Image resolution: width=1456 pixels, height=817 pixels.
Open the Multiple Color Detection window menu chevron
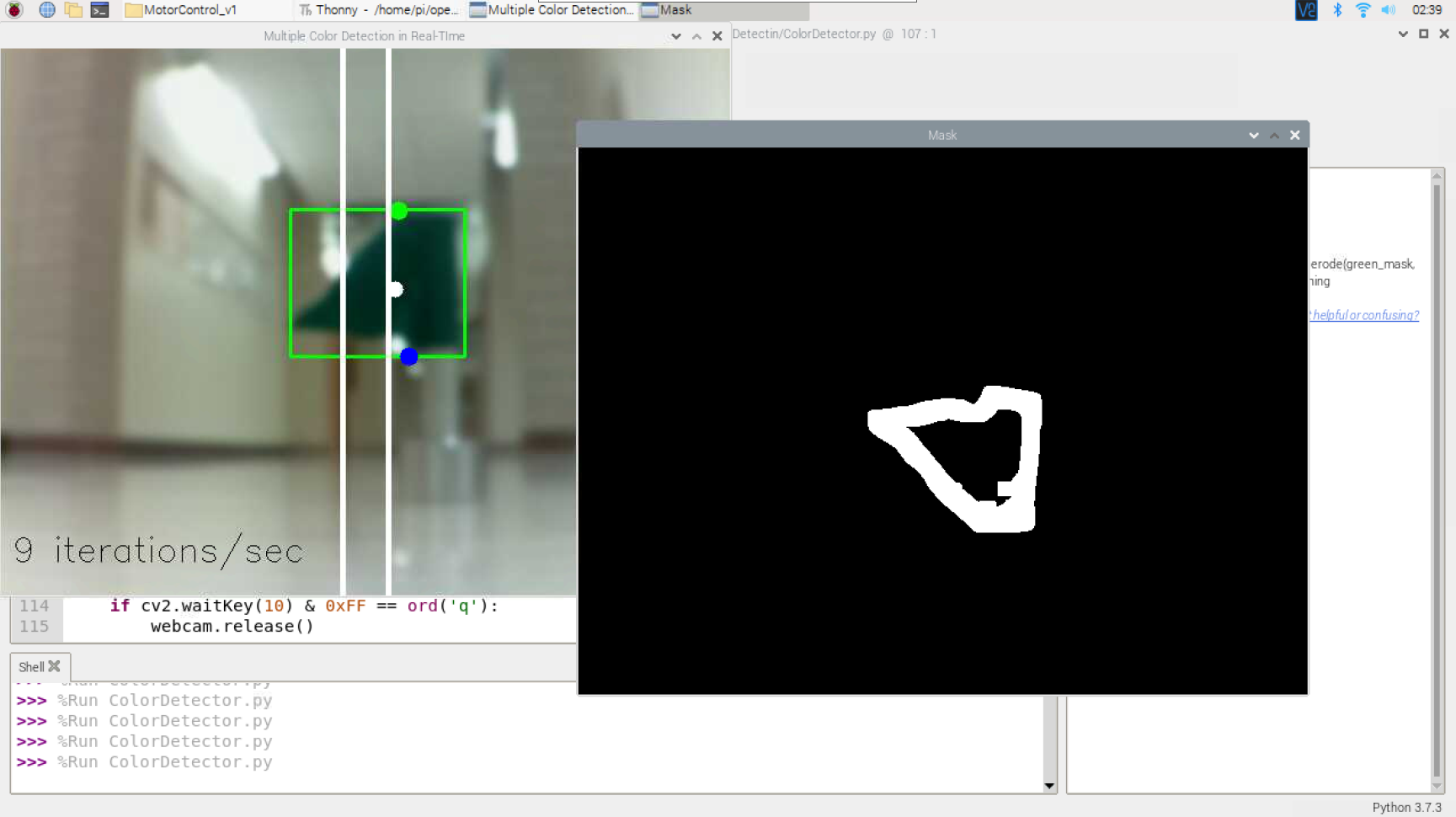[x=676, y=36]
